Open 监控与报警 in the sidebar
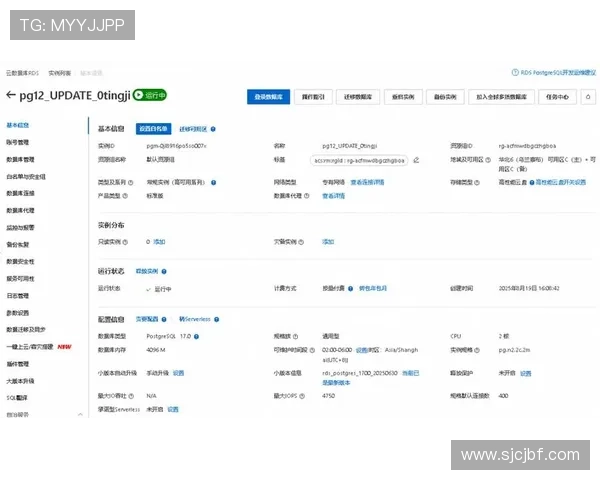The height and width of the screenshot is (480, 600). 20,227
